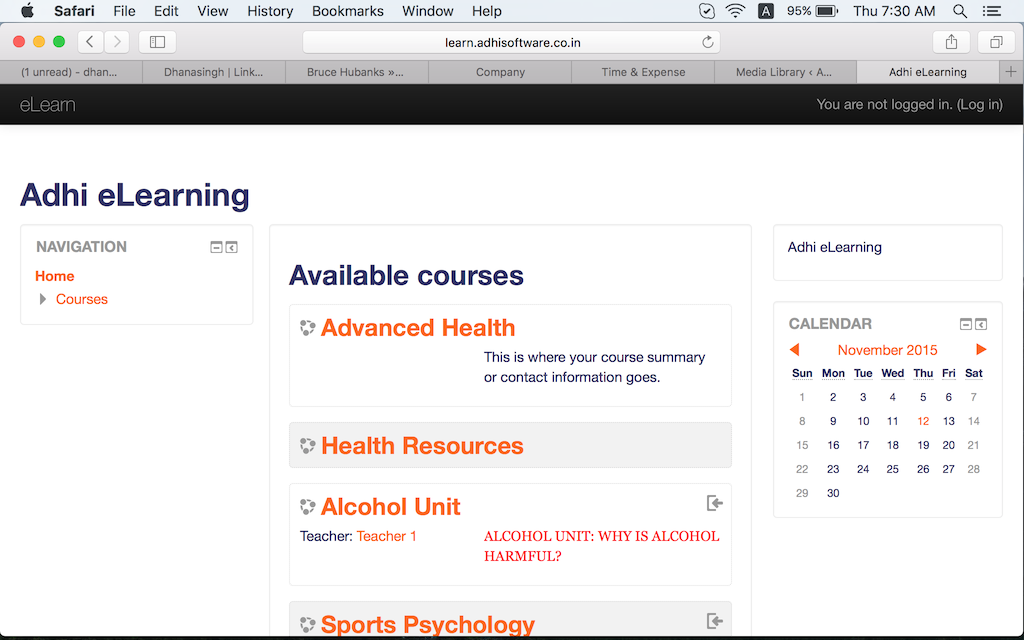This screenshot has width=1024, height=640.
Task: Click course icon beside Health Resources
Action: 308,446
